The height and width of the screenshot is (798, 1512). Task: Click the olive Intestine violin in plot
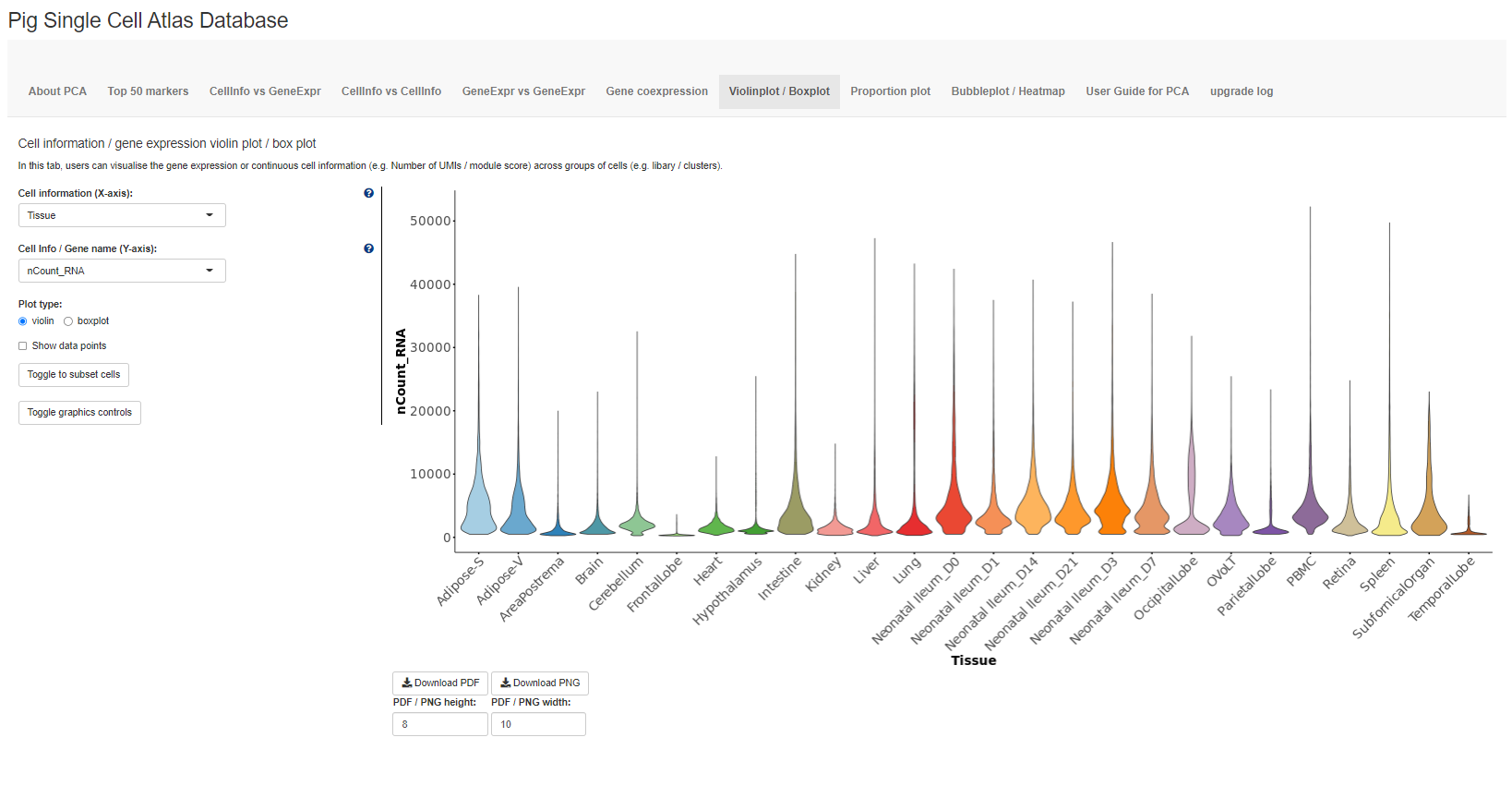796,514
